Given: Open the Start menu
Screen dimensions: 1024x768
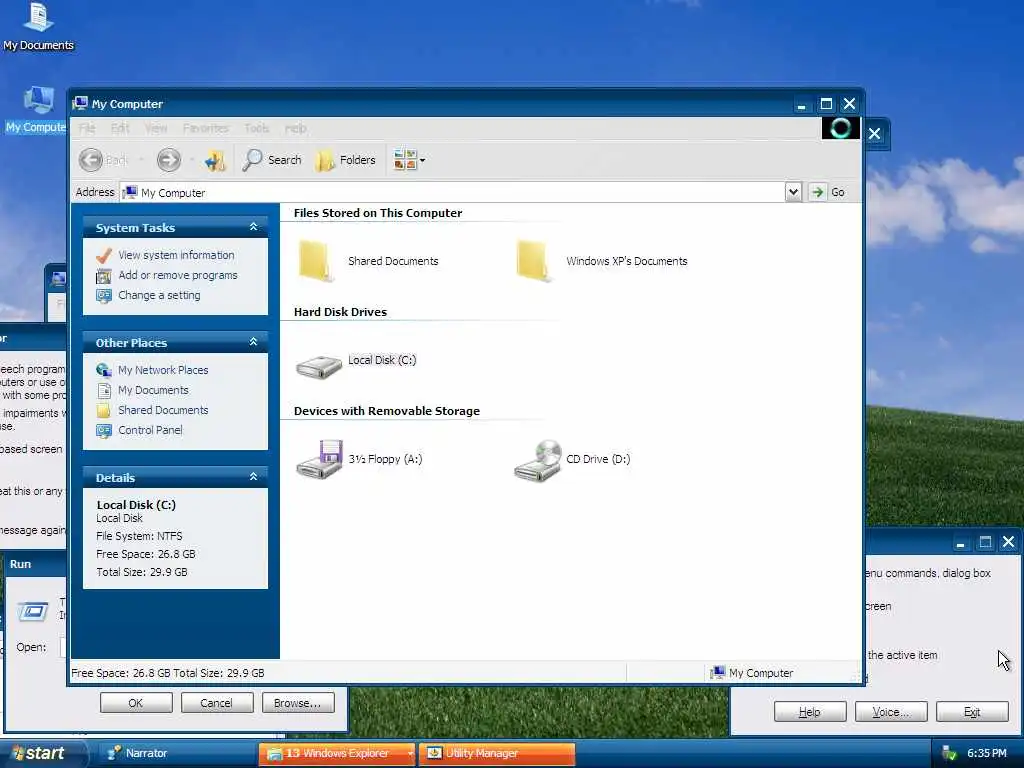Looking at the screenshot, I should coord(43,754).
